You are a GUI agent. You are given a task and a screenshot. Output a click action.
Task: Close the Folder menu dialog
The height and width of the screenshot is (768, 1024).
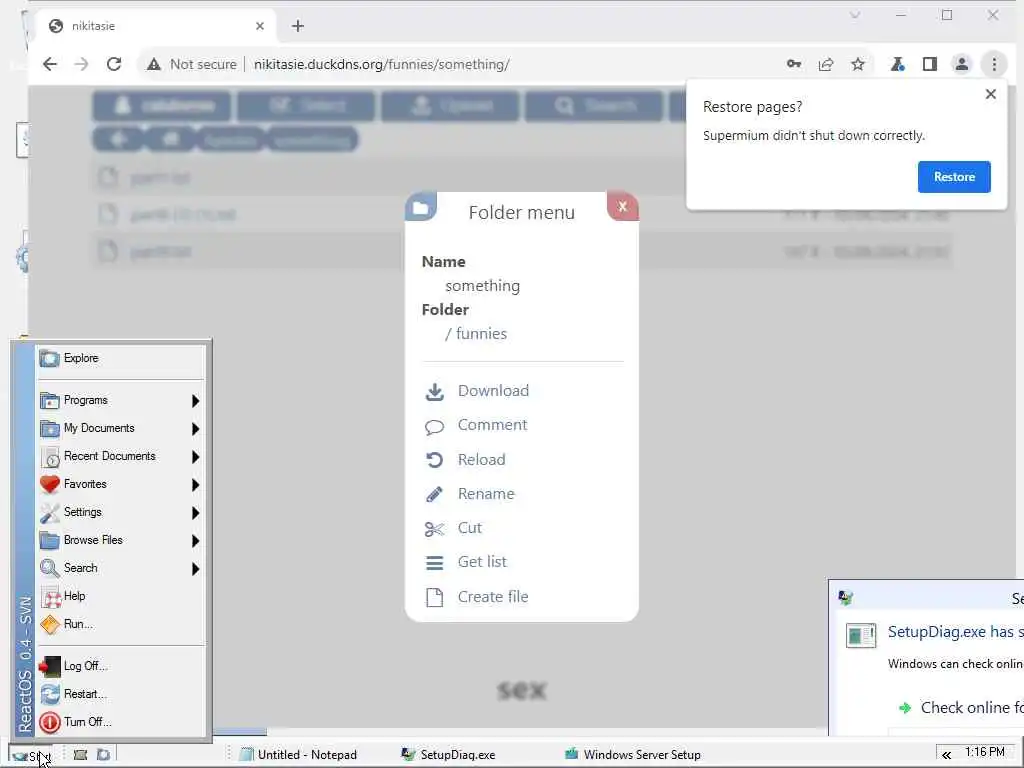coord(622,206)
